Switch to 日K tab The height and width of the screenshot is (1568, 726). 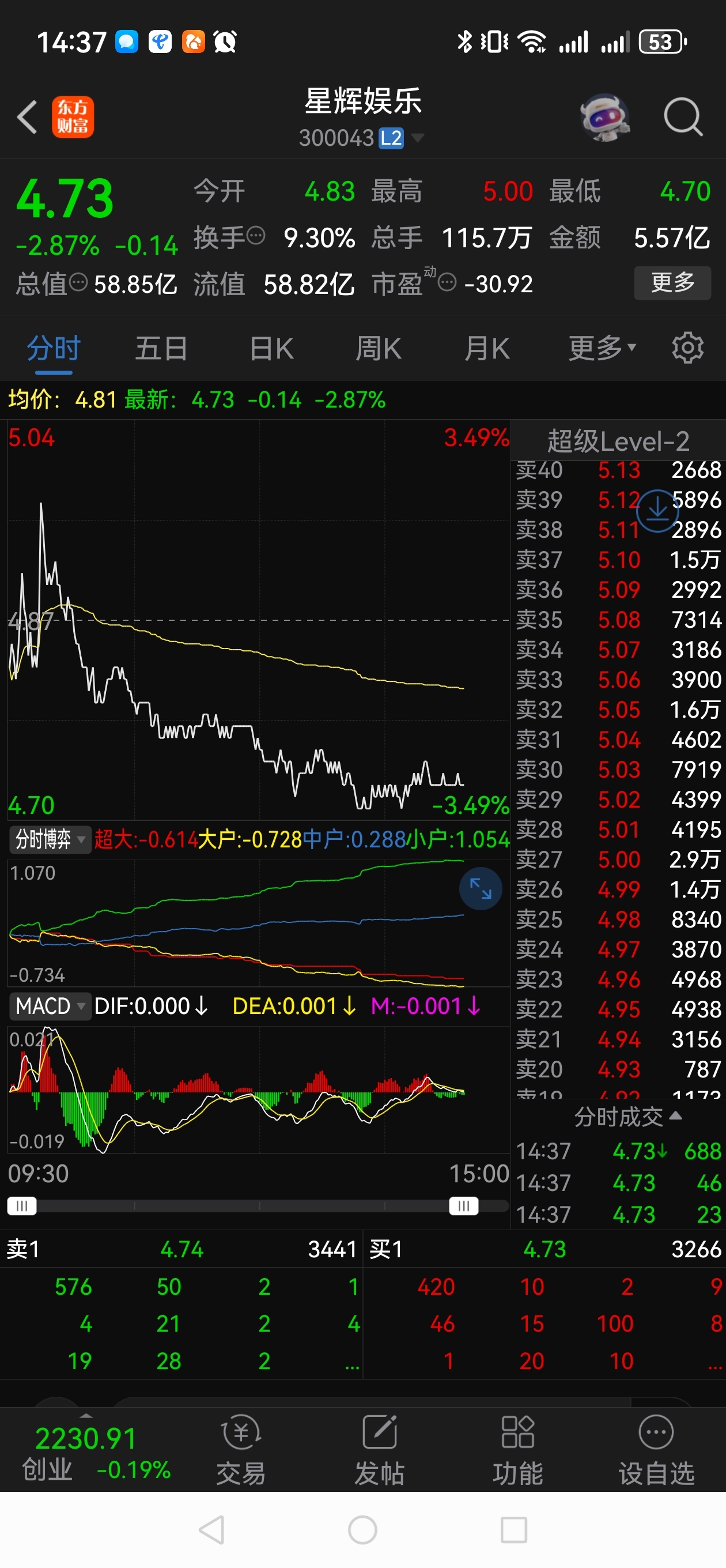[x=271, y=348]
